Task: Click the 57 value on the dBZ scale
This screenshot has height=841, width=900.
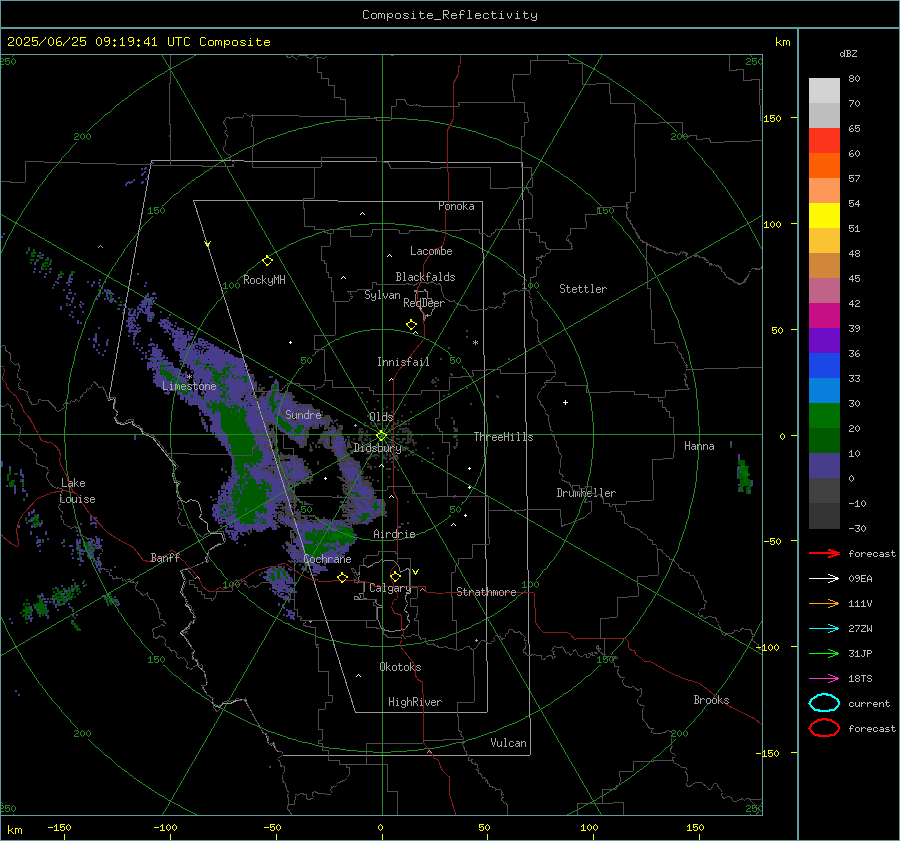Action: click(854, 179)
